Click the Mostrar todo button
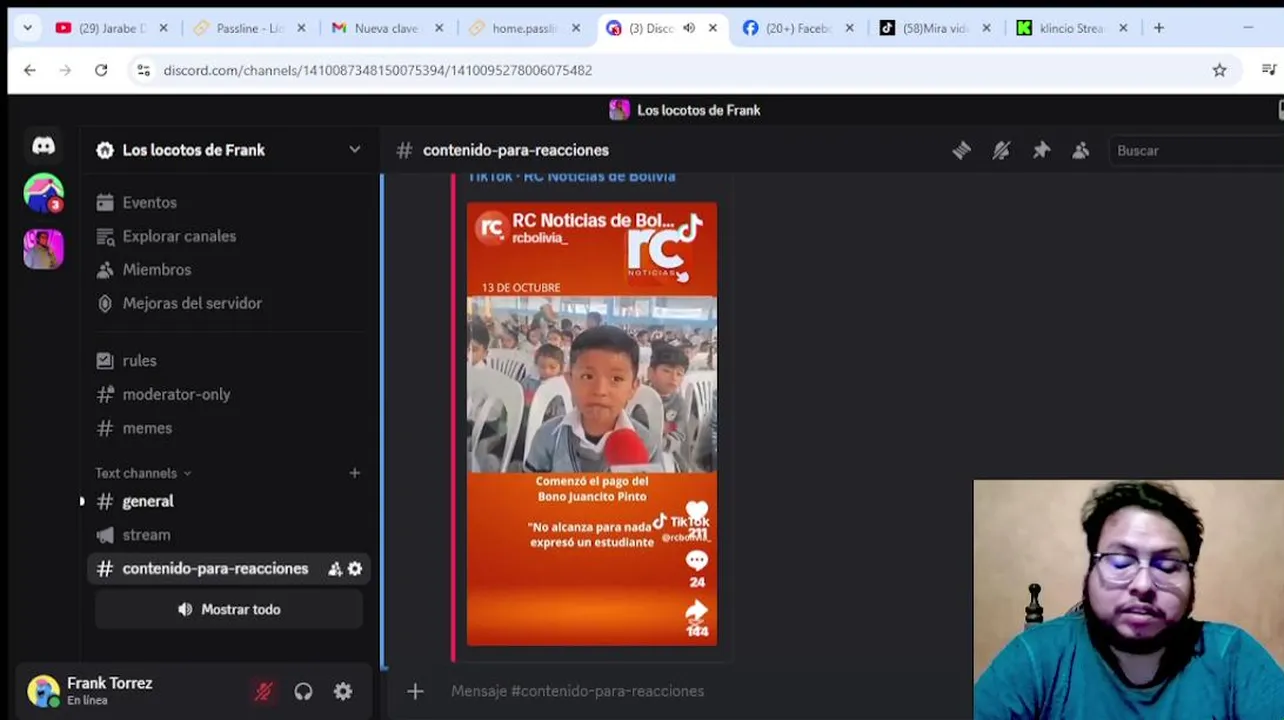 click(229, 609)
